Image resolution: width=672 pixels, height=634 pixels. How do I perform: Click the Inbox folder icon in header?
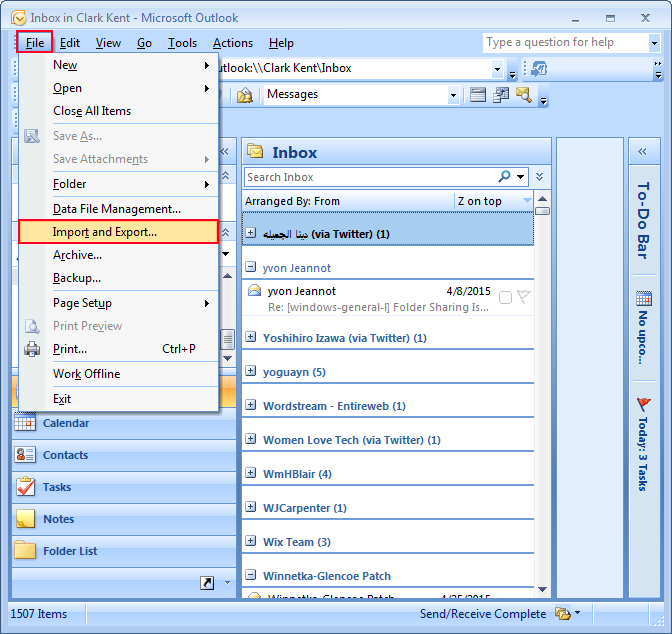(255, 151)
